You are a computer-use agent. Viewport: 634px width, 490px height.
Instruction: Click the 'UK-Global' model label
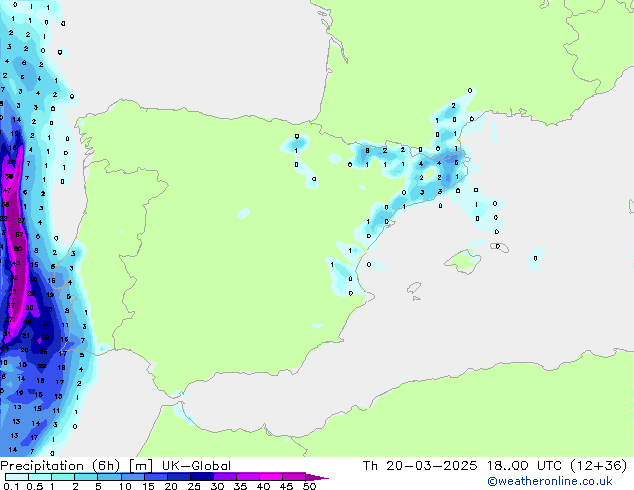[196, 466]
